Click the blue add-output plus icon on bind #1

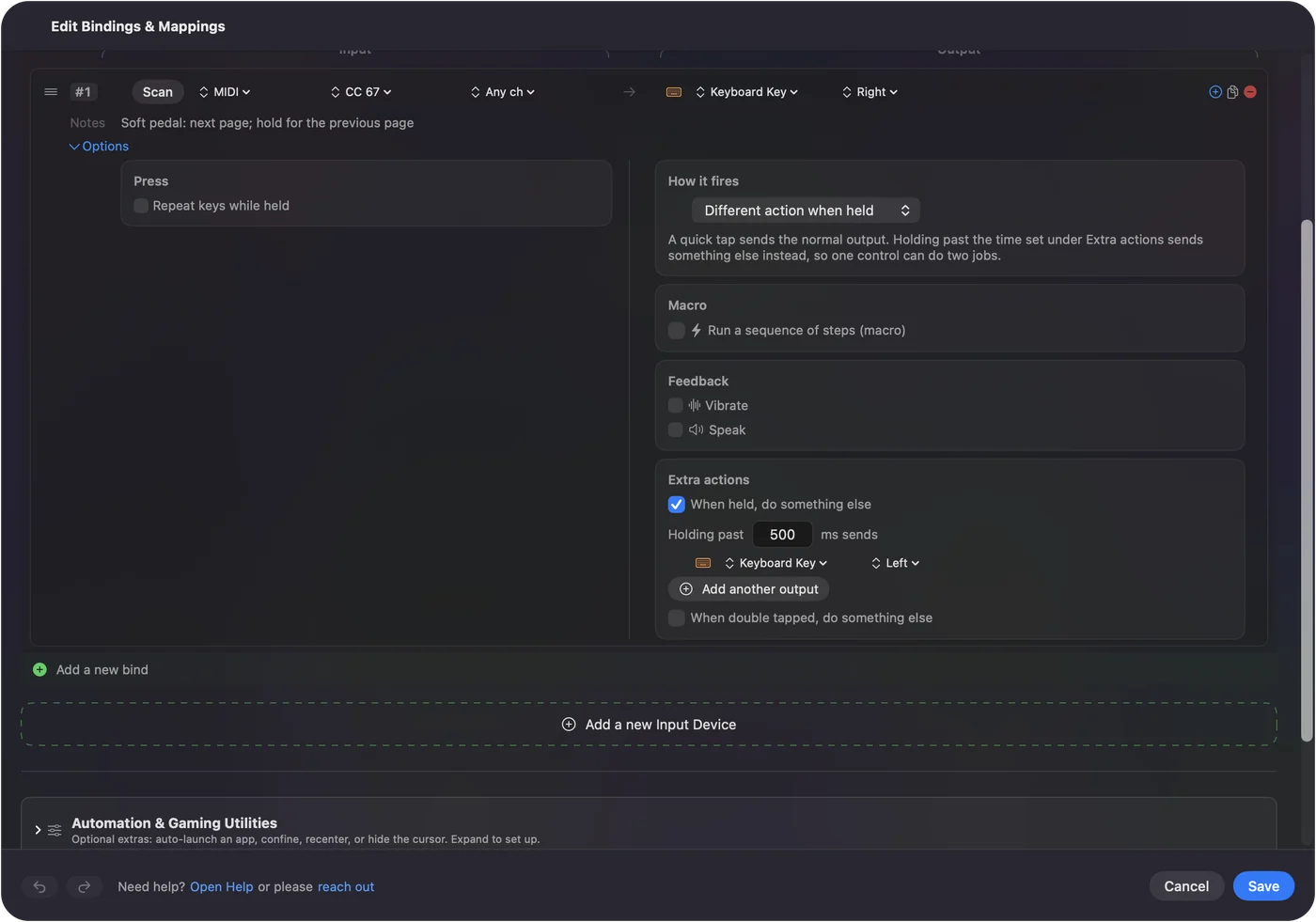1215,92
